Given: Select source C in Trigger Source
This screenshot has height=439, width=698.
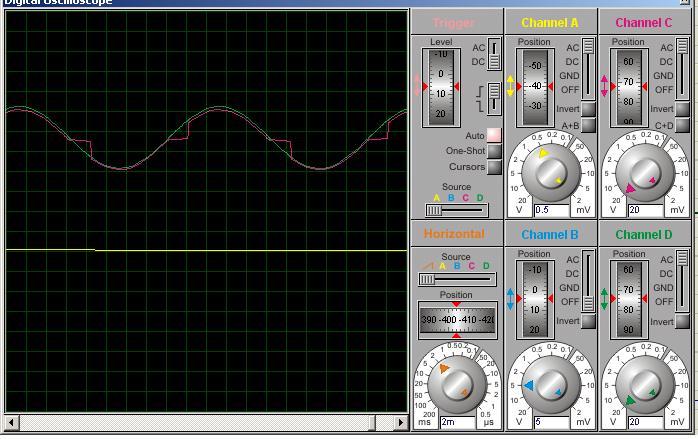Looking at the screenshot, I should tap(465, 198).
